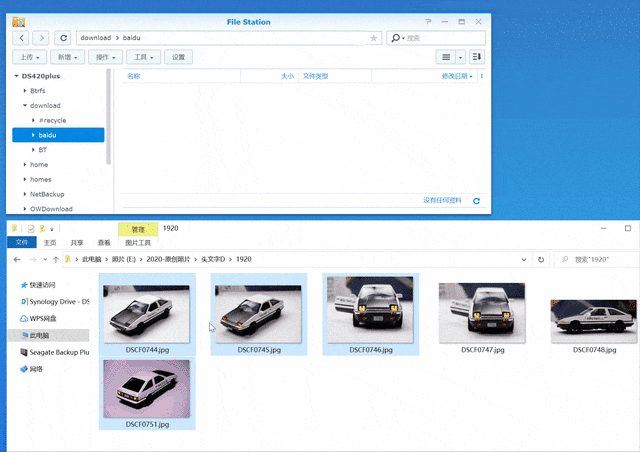Expand the BT folder node

point(33,150)
